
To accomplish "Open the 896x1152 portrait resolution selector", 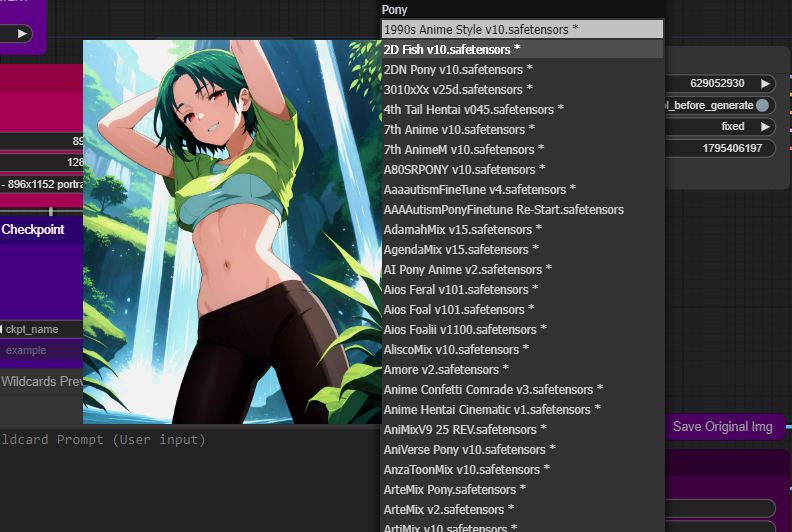I will pyautogui.click(x=41, y=184).
